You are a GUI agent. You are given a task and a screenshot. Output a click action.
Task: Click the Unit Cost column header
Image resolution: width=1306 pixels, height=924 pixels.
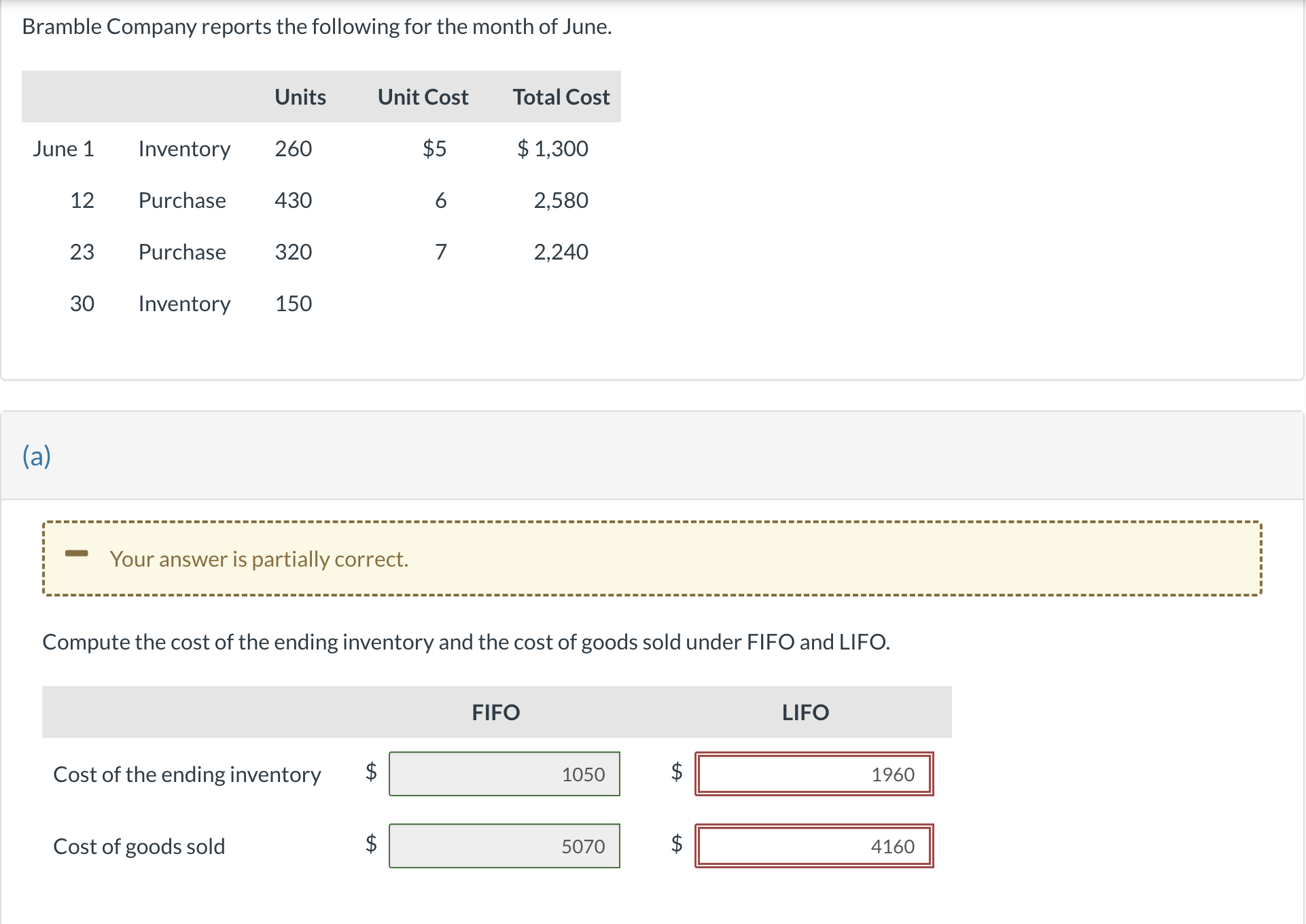coord(423,97)
